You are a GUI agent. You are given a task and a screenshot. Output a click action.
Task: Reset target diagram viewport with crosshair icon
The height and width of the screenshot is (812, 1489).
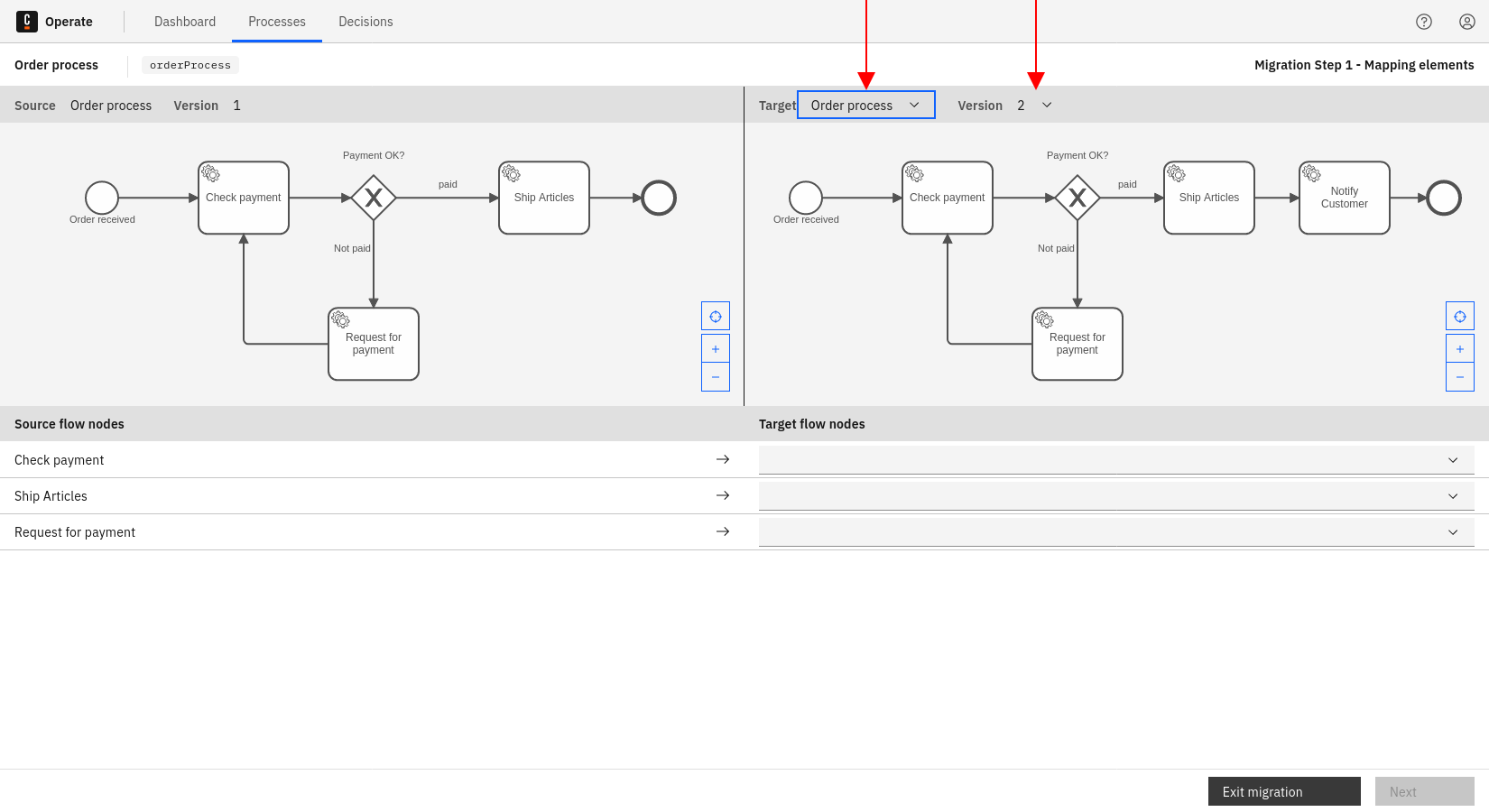point(1460,317)
